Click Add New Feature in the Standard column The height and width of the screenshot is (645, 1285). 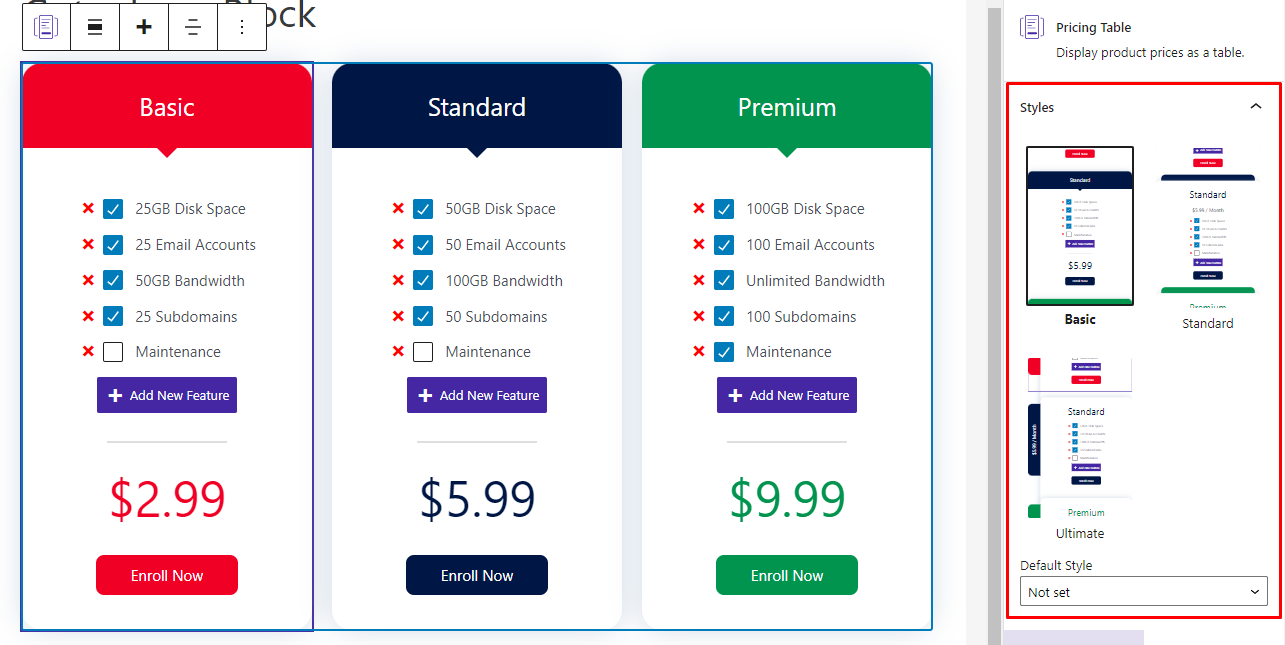[477, 395]
